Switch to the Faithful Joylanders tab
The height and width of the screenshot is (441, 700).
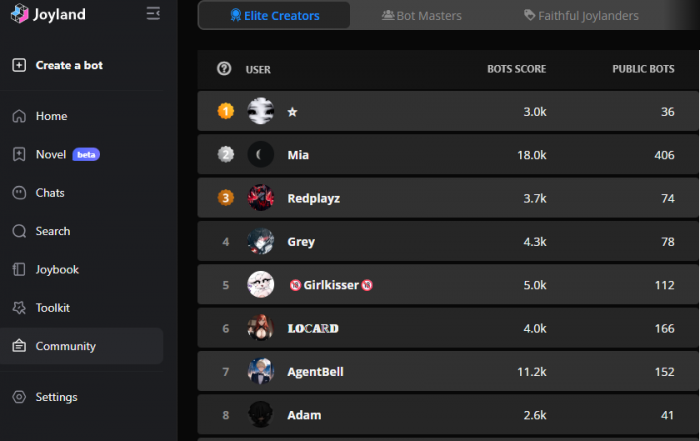click(581, 16)
